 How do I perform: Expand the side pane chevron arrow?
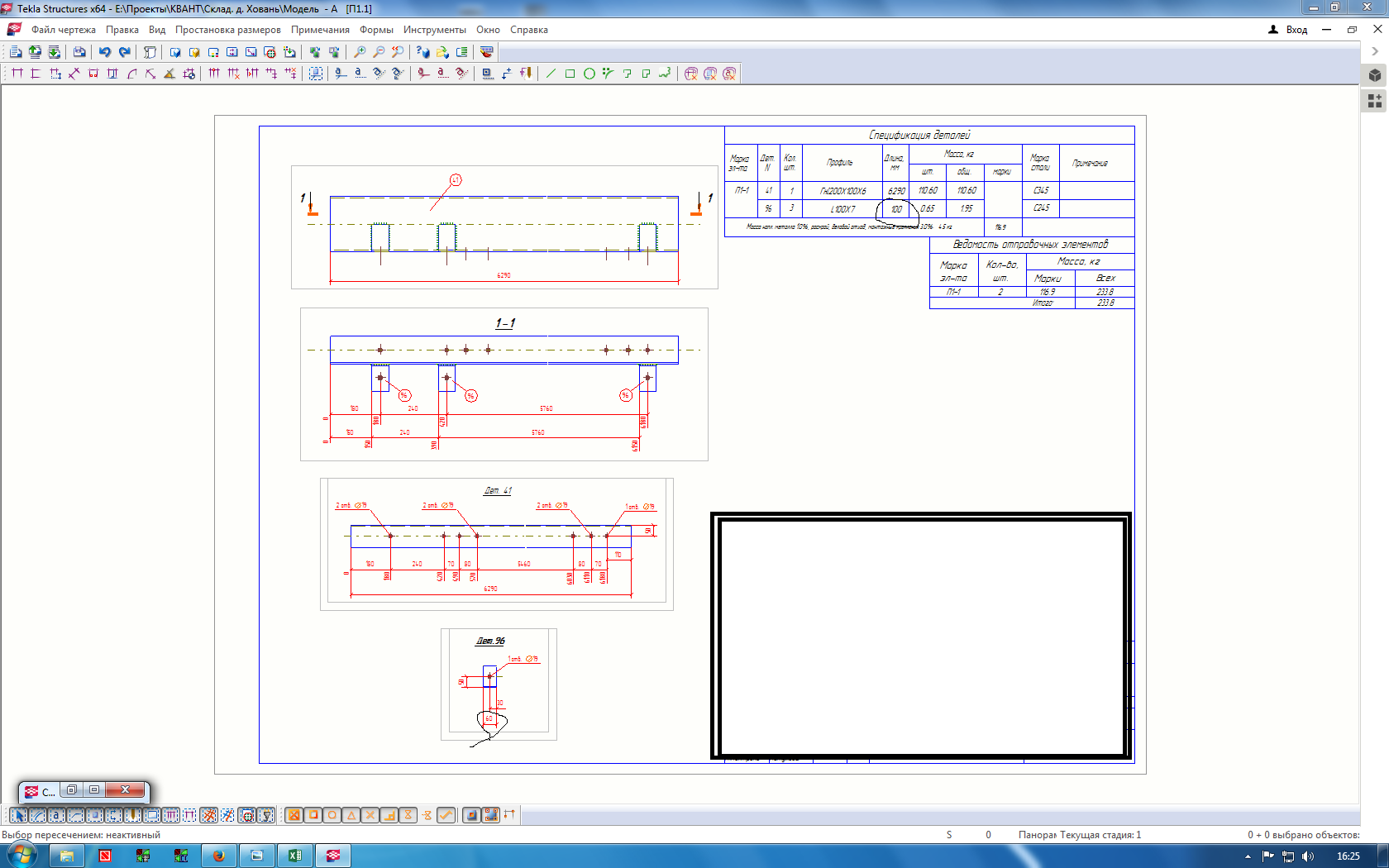click(x=1375, y=51)
